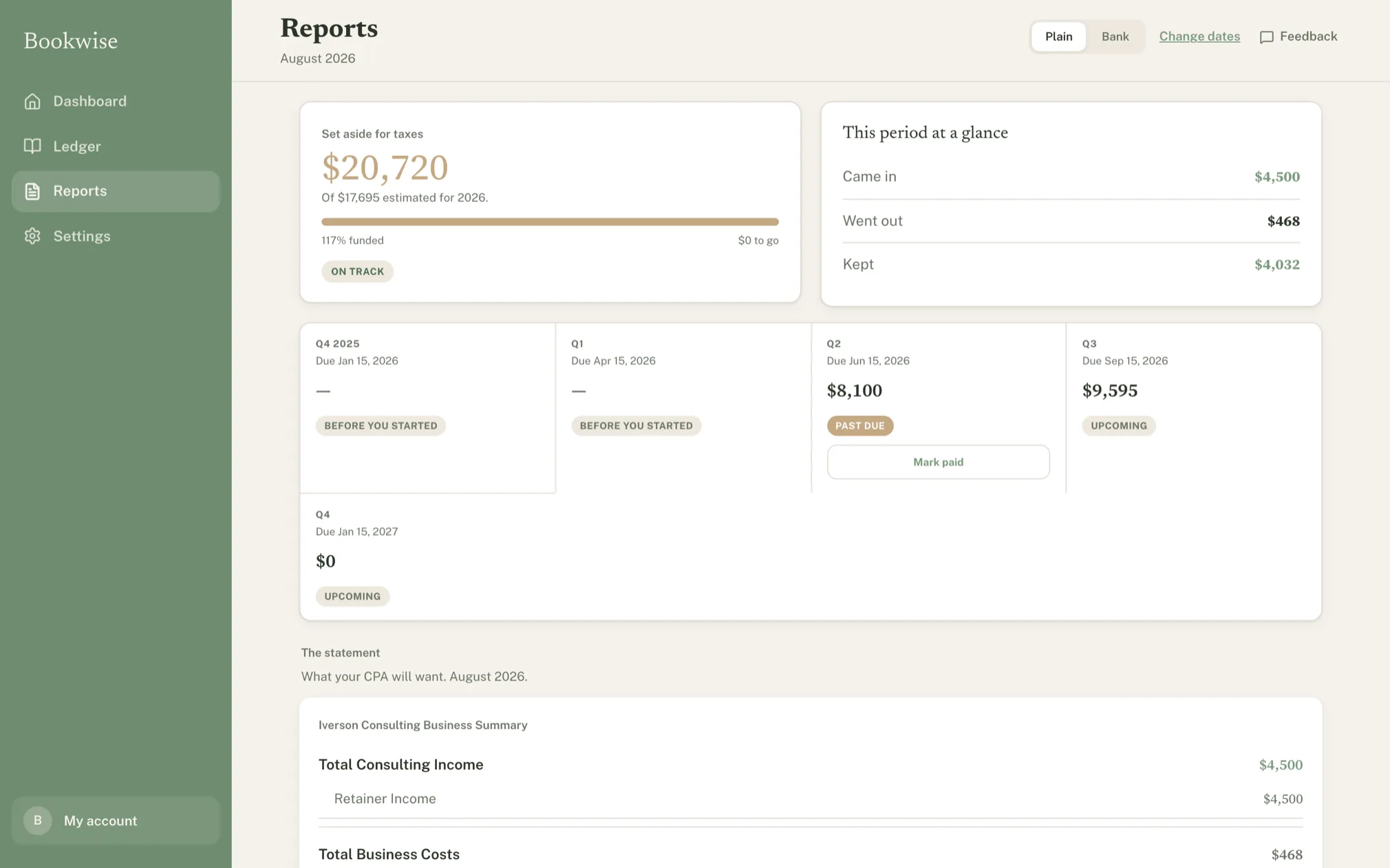Click the $20,720 set aside amount
Screen dimensions: 1390x868
(385, 167)
